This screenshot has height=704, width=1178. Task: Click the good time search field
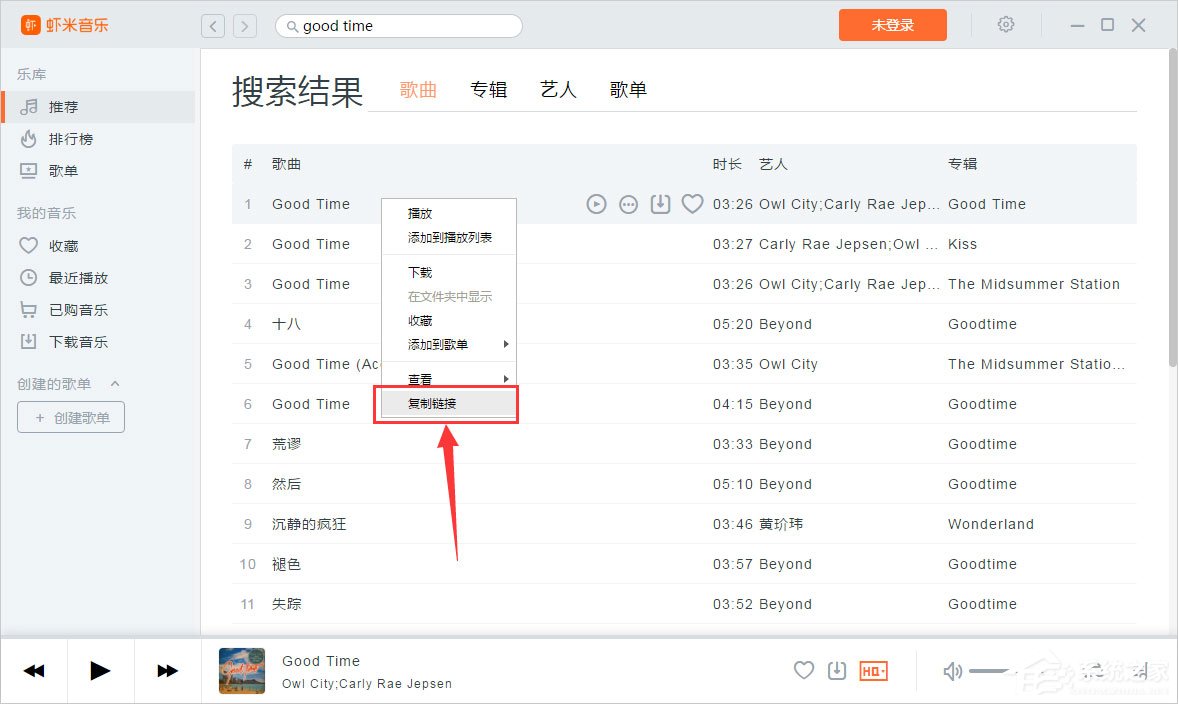(398, 25)
